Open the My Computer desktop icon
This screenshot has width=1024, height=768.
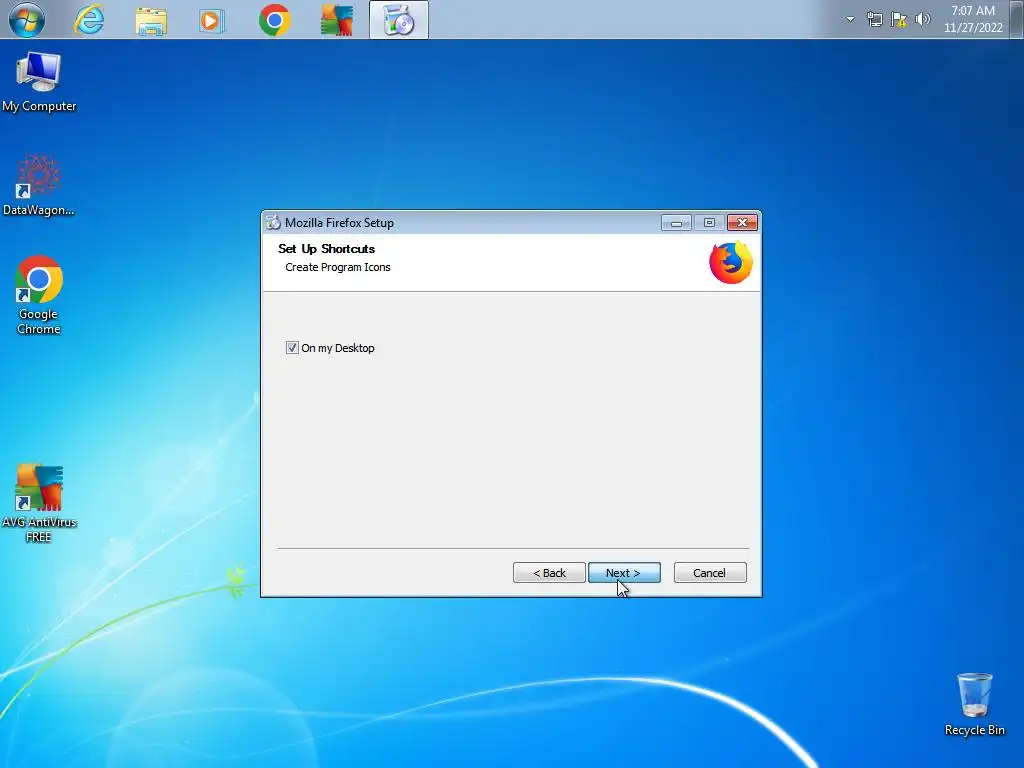coord(39,81)
